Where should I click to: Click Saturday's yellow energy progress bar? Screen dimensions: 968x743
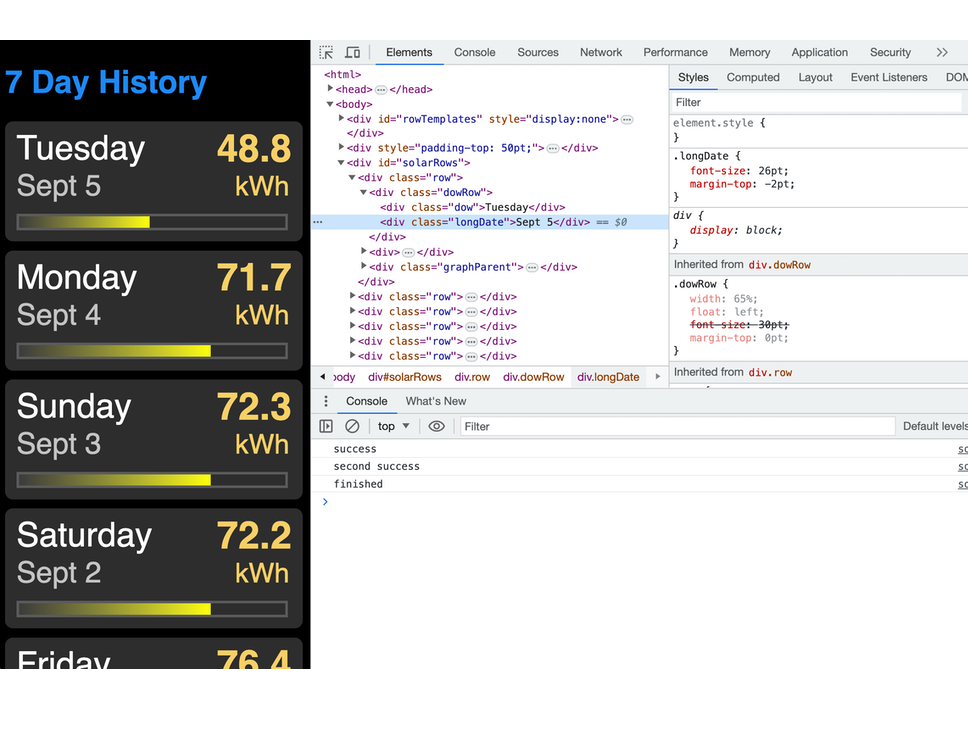(152, 609)
